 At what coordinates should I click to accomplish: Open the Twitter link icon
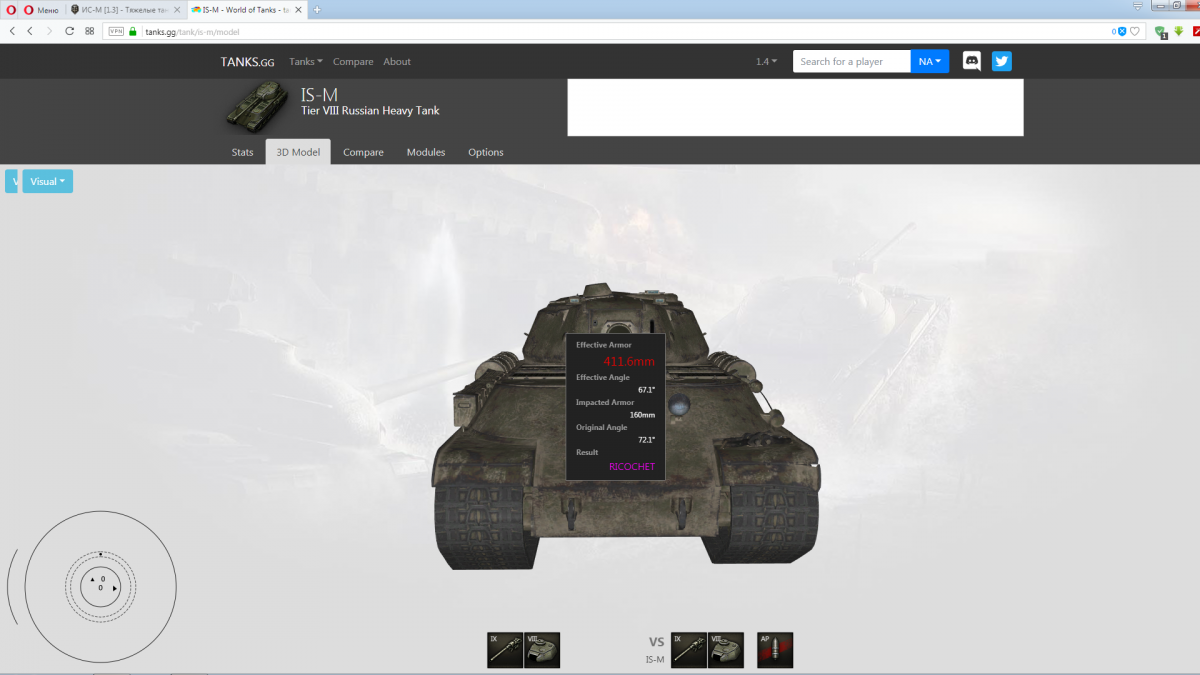pos(1002,61)
